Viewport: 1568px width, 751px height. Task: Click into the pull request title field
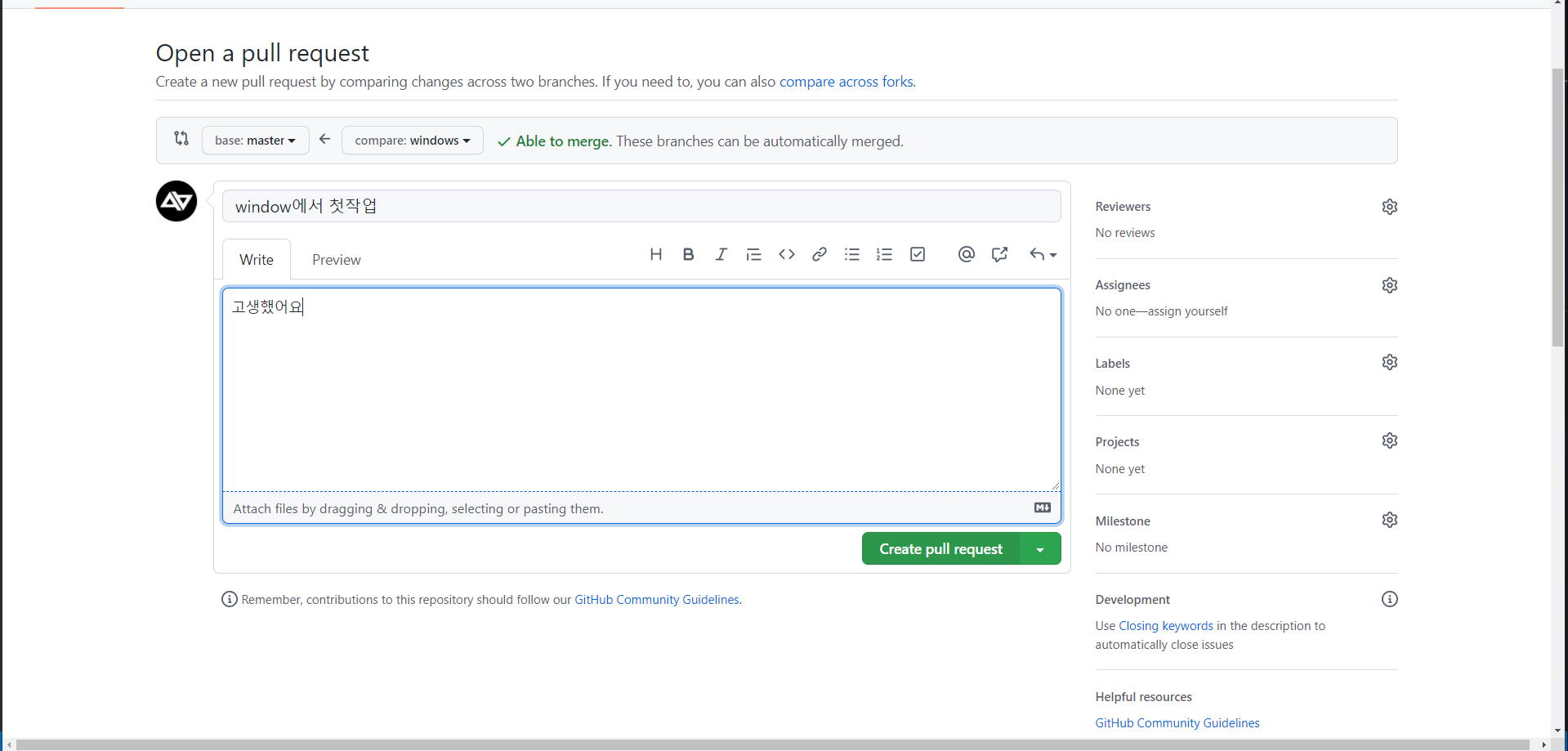click(641, 206)
